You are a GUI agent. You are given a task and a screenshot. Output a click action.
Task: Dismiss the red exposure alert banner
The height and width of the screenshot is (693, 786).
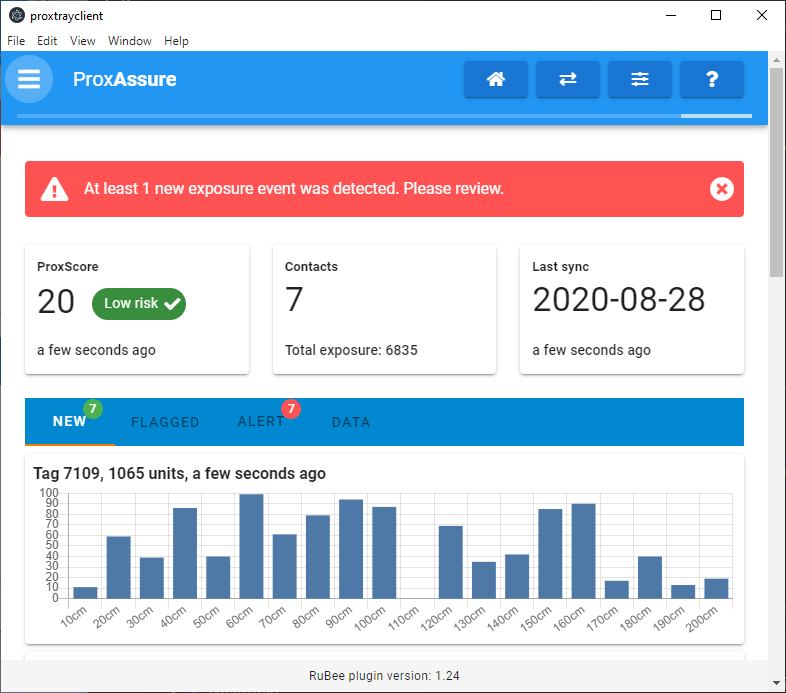[721, 189]
